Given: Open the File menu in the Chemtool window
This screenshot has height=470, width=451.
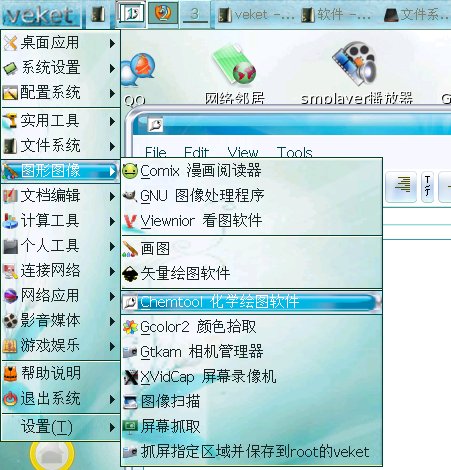Looking at the screenshot, I should [156, 153].
